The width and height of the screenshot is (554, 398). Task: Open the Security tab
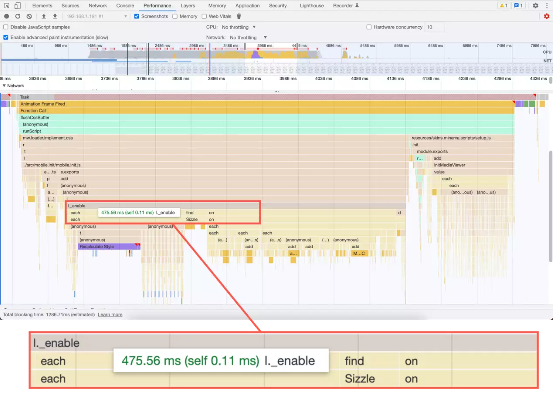tap(278, 5)
